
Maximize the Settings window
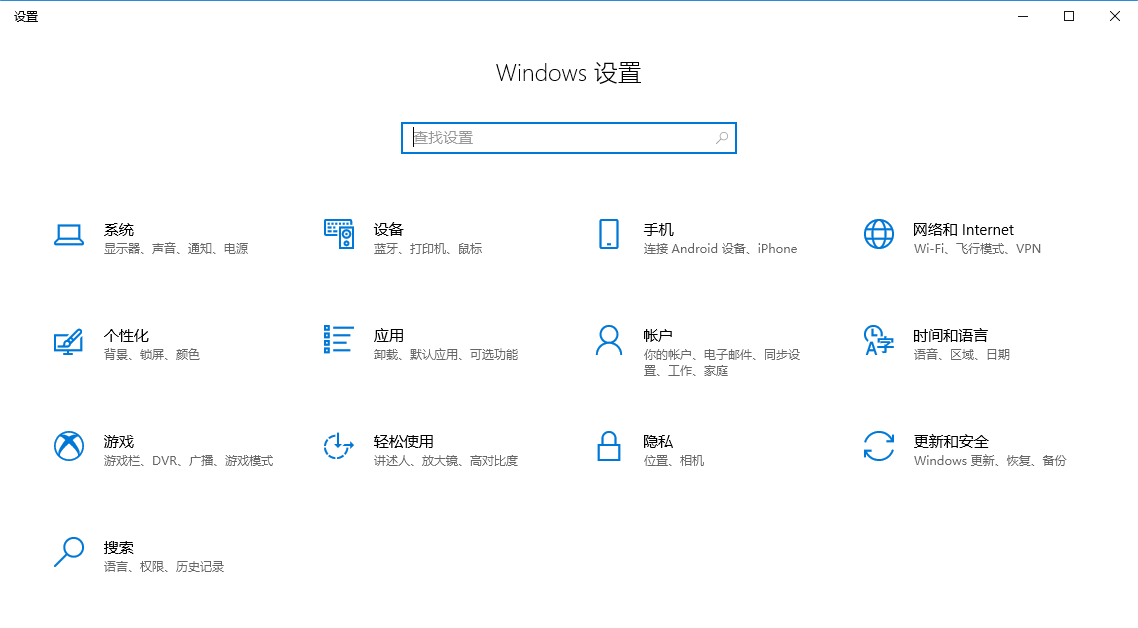[1069, 16]
